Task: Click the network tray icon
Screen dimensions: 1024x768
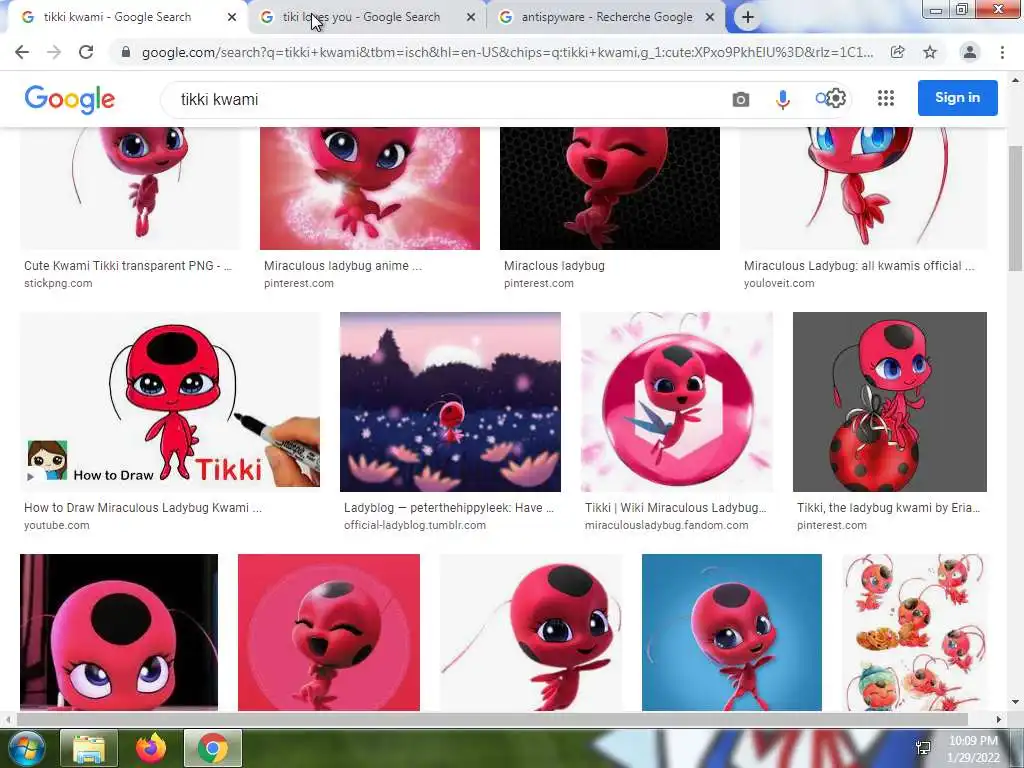Action: pos(923,748)
